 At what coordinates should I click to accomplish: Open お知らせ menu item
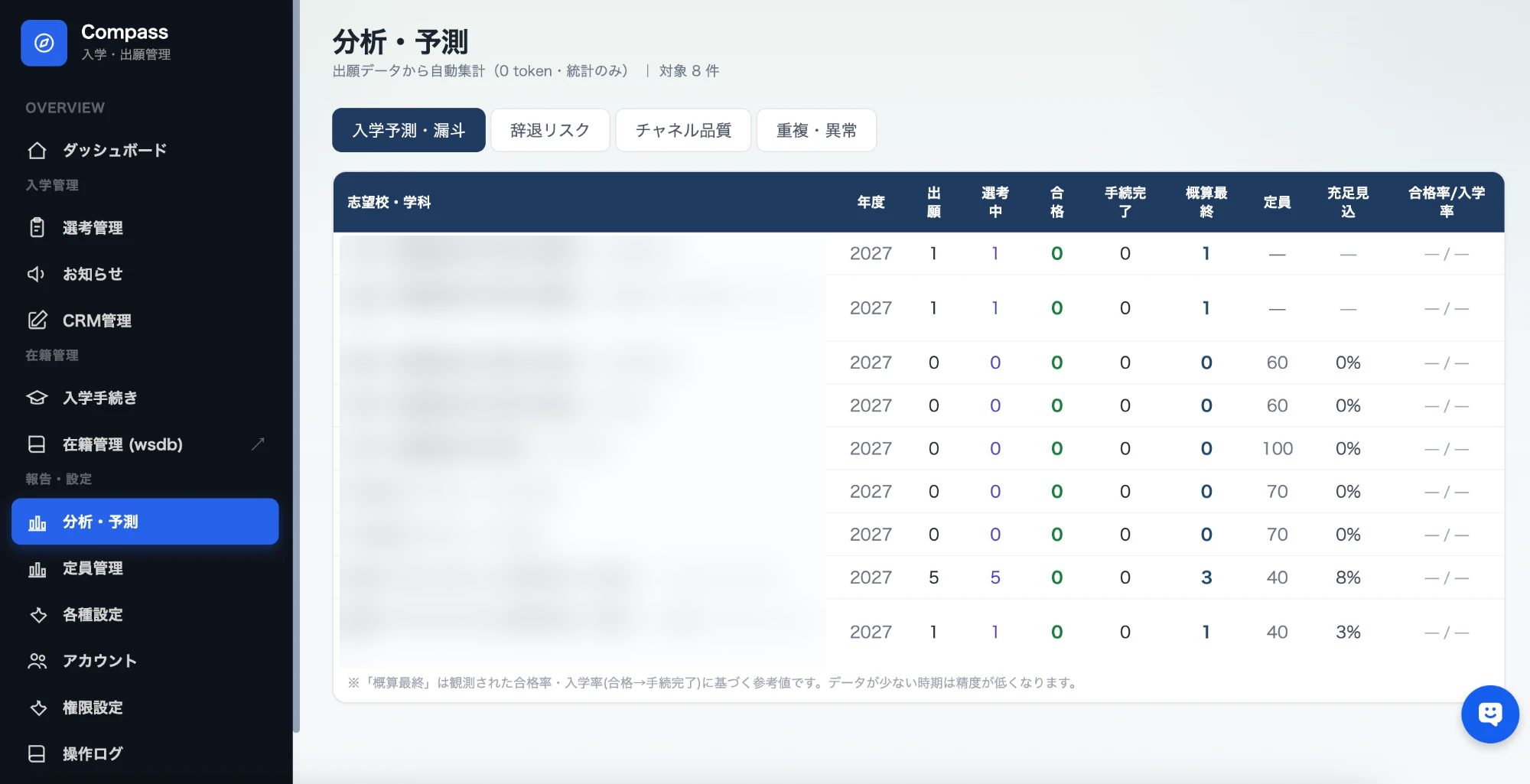(x=145, y=274)
